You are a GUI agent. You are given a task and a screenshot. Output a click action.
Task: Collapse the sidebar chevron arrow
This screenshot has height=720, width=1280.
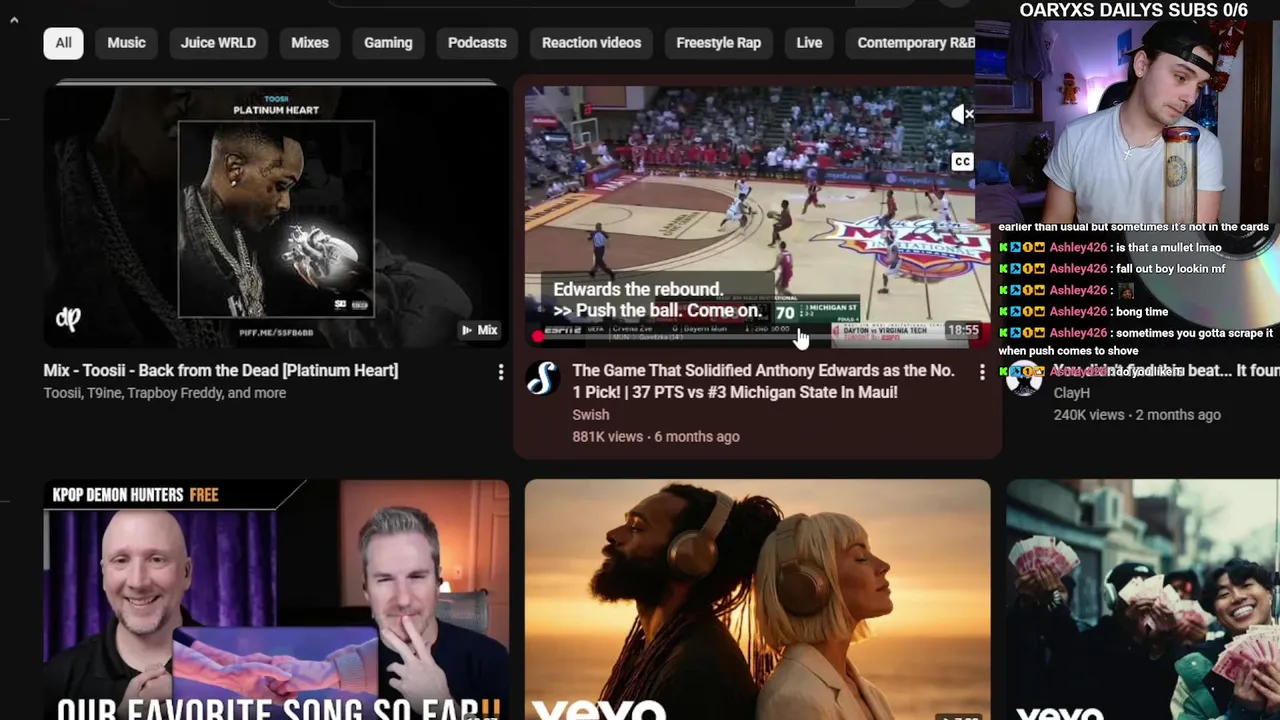(x=14, y=20)
